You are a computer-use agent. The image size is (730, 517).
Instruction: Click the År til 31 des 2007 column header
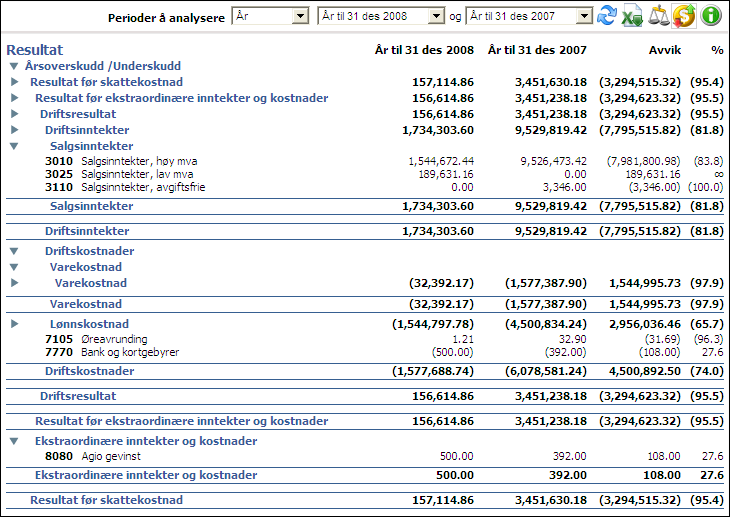click(x=537, y=50)
